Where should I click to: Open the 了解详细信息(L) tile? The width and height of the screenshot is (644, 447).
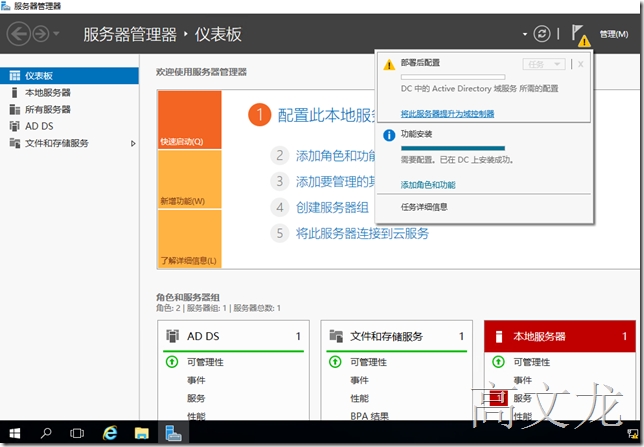pos(190,239)
